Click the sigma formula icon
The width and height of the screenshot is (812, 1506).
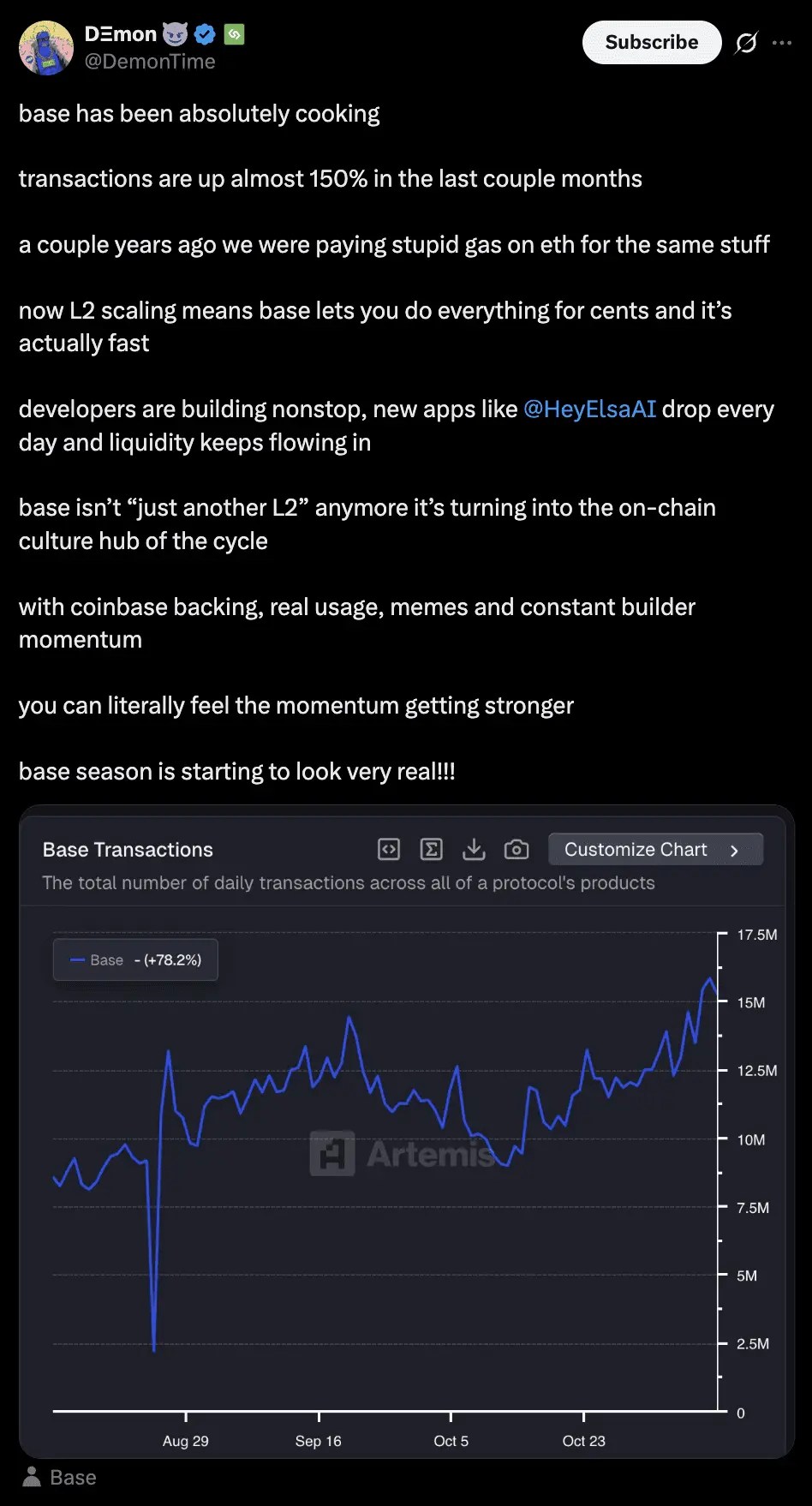pyautogui.click(x=431, y=849)
